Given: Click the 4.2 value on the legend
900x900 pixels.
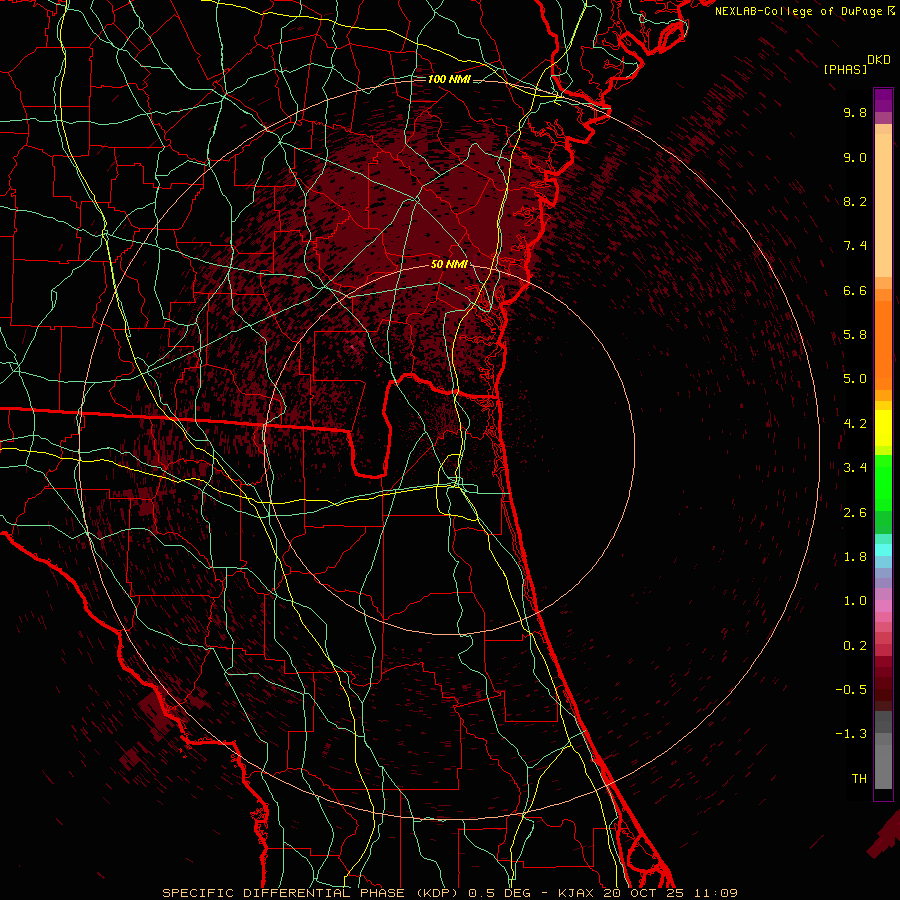Looking at the screenshot, I should click(x=855, y=424).
